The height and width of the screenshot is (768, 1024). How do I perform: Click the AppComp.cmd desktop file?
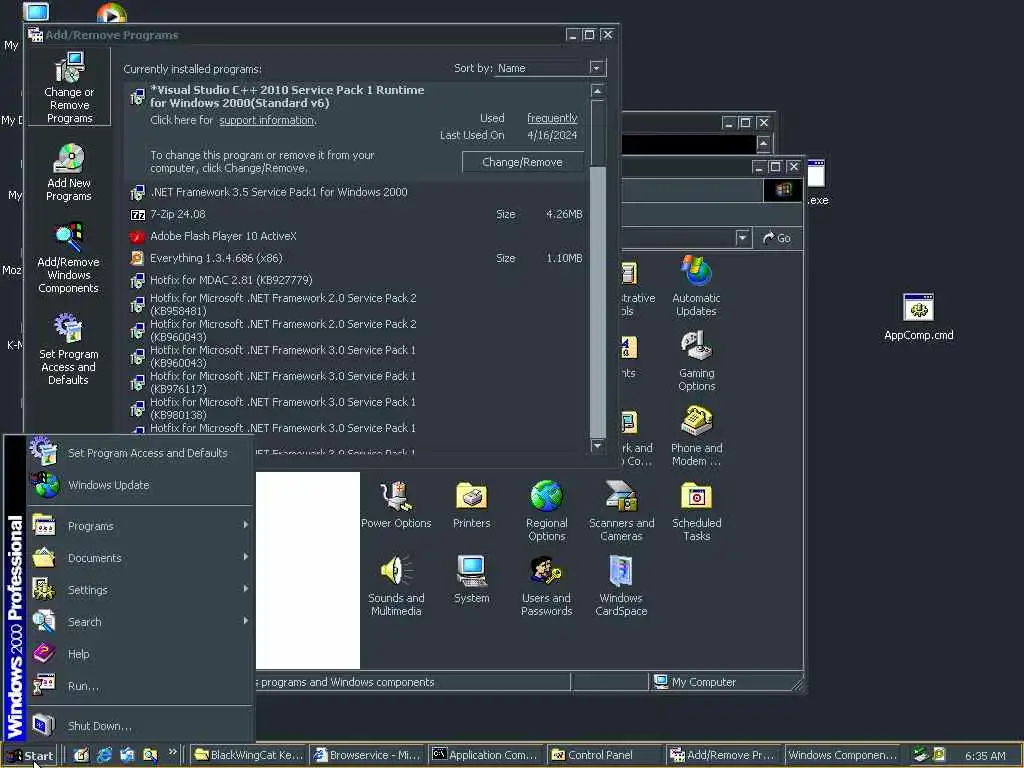coord(918,317)
